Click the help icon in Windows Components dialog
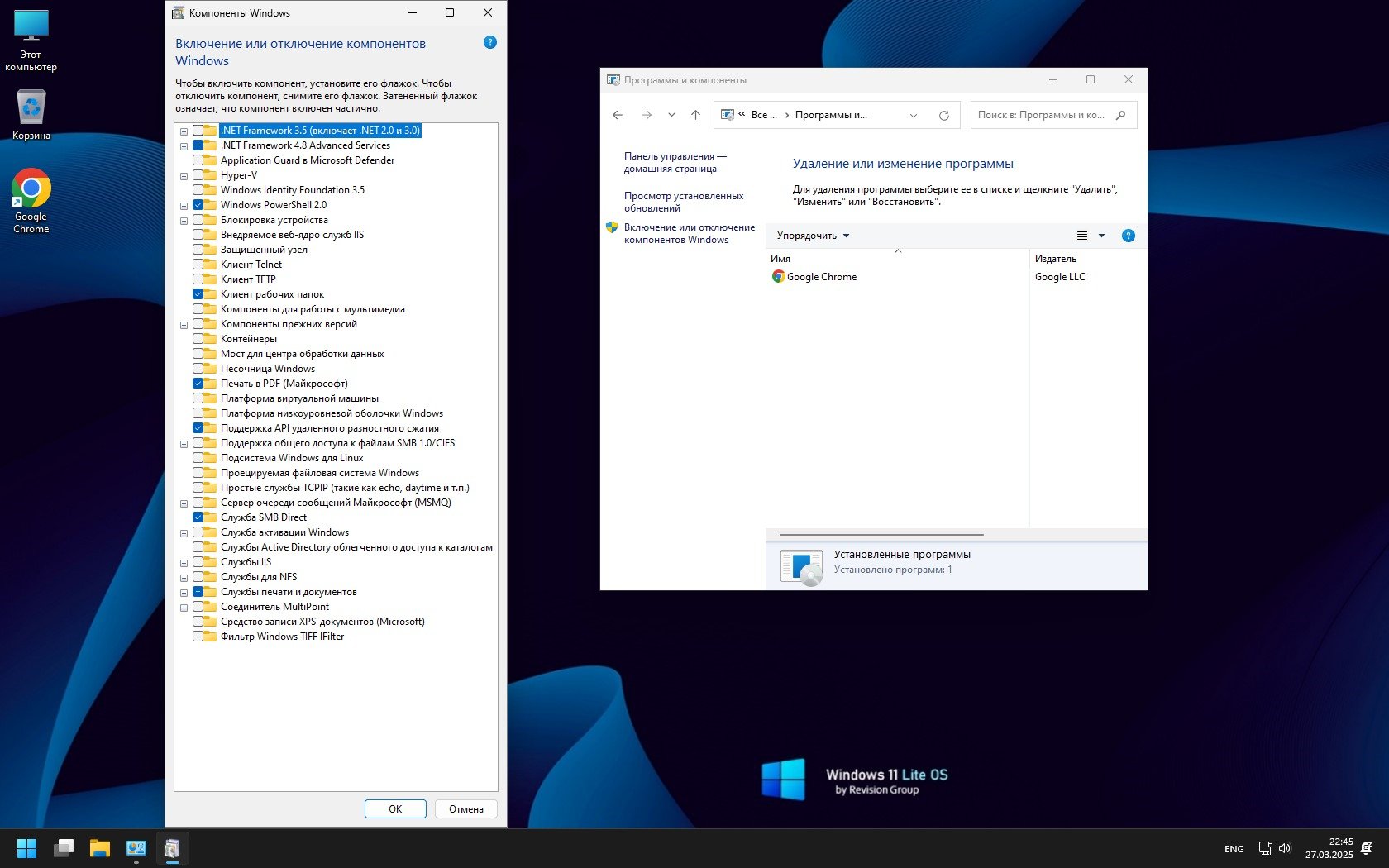 coord(489,42)
